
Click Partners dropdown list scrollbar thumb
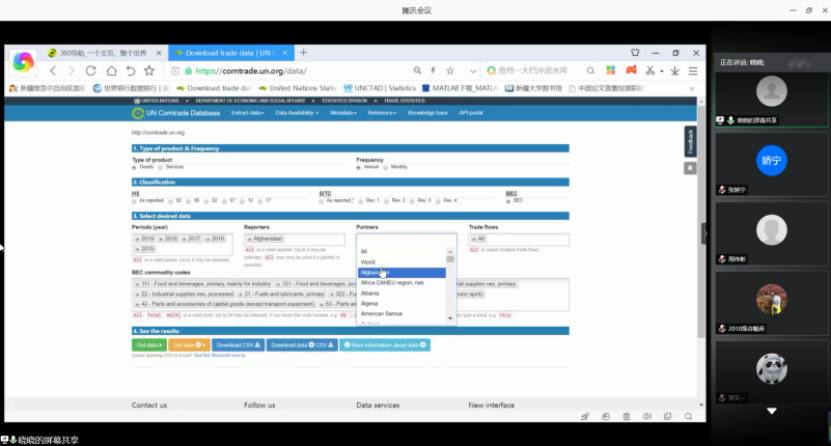[450, 259]
